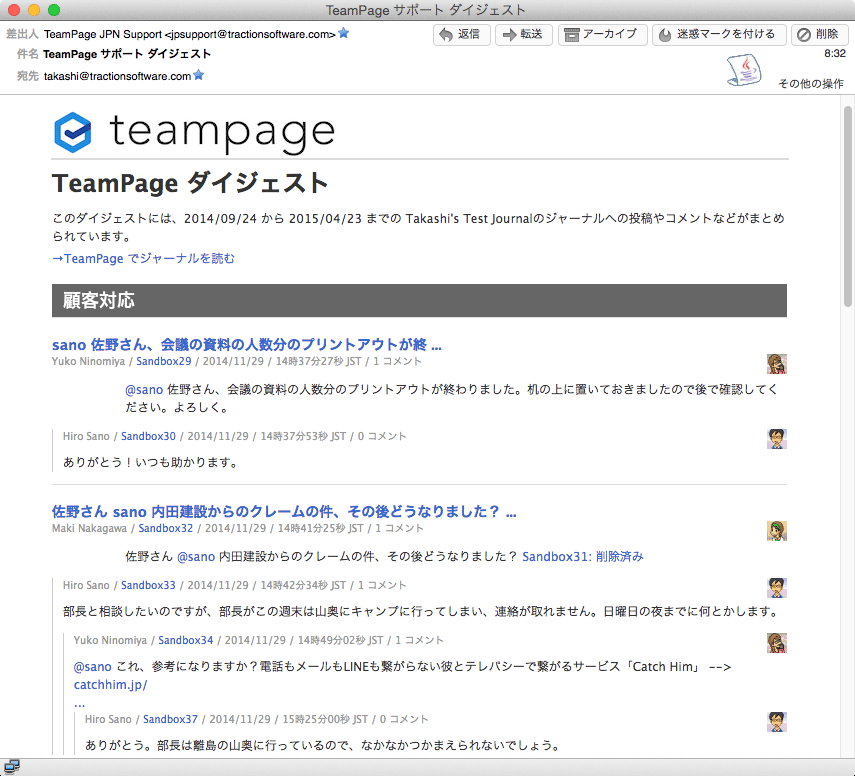Open Sandbox29 link

click(x=163, y=361)
